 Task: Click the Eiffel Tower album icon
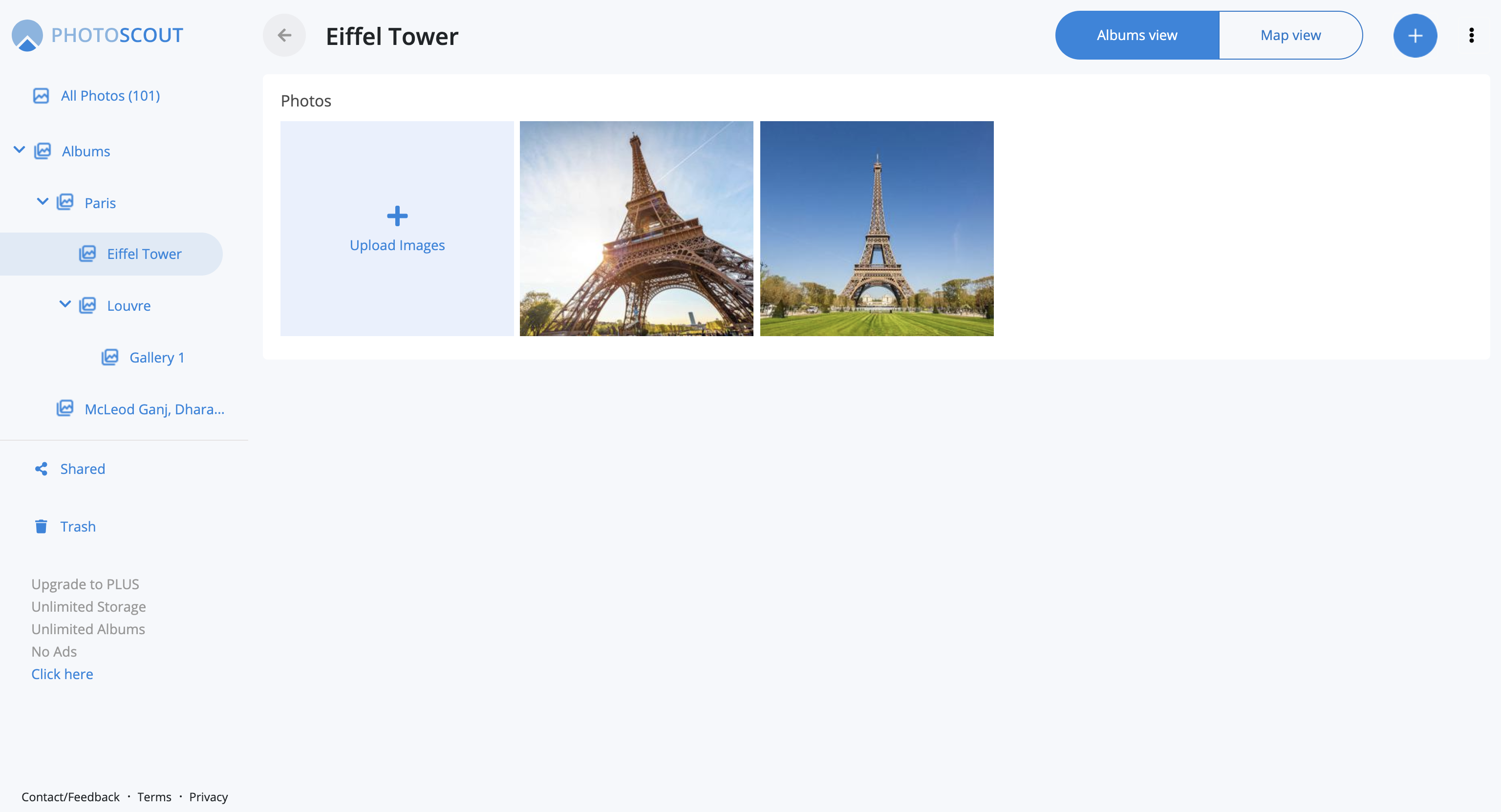[87, 254]
